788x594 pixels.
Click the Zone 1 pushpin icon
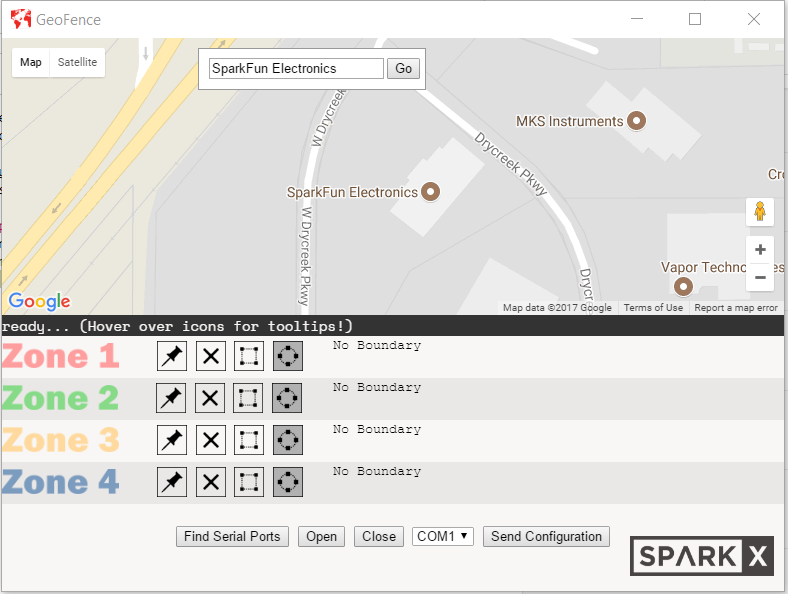pyautogui.click(x=172, y=356)
